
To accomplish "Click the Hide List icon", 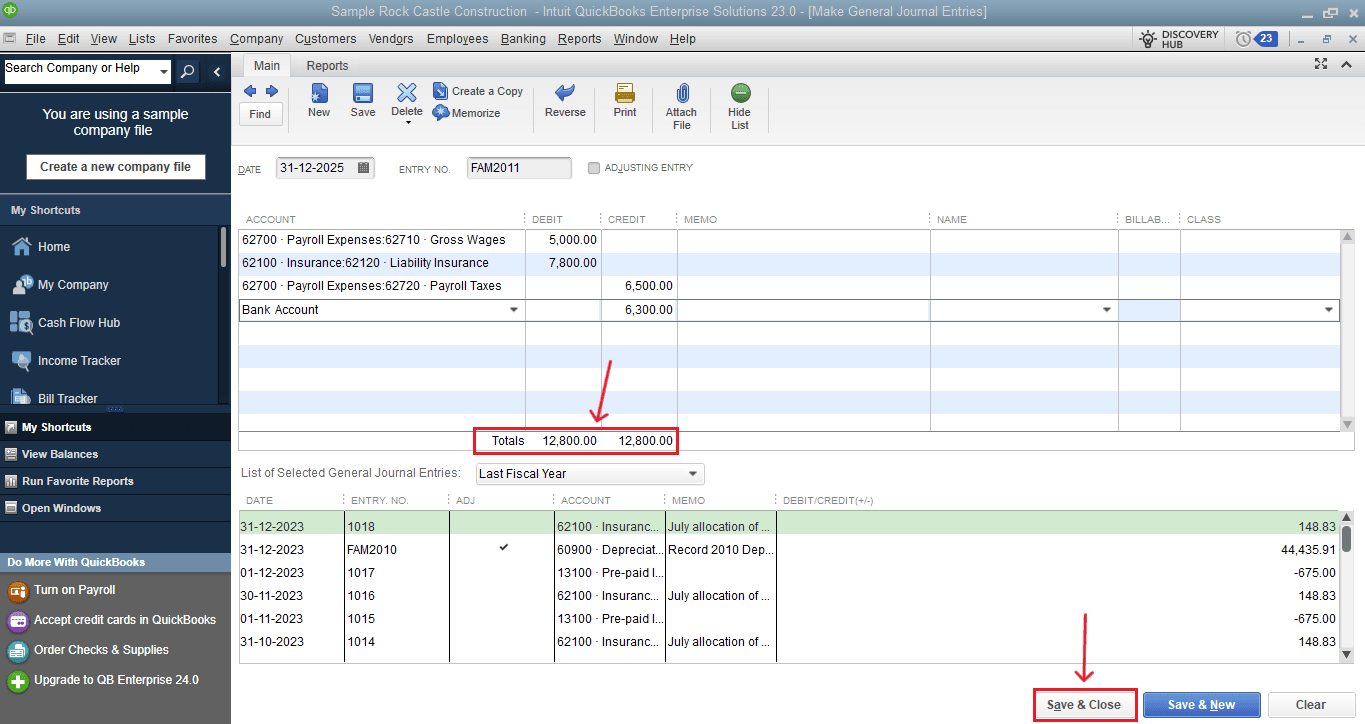I will pos(739,94).
